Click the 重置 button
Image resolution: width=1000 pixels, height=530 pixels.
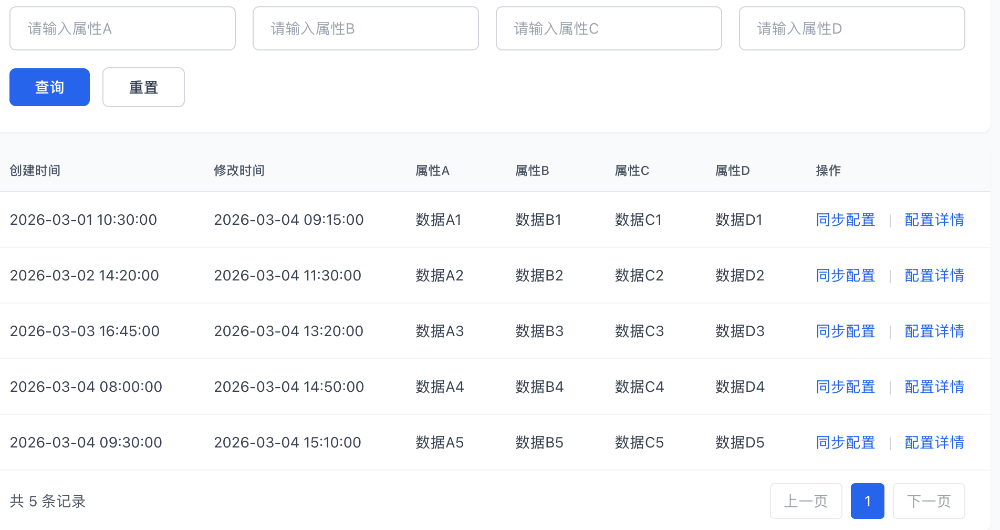coord(143,87)
